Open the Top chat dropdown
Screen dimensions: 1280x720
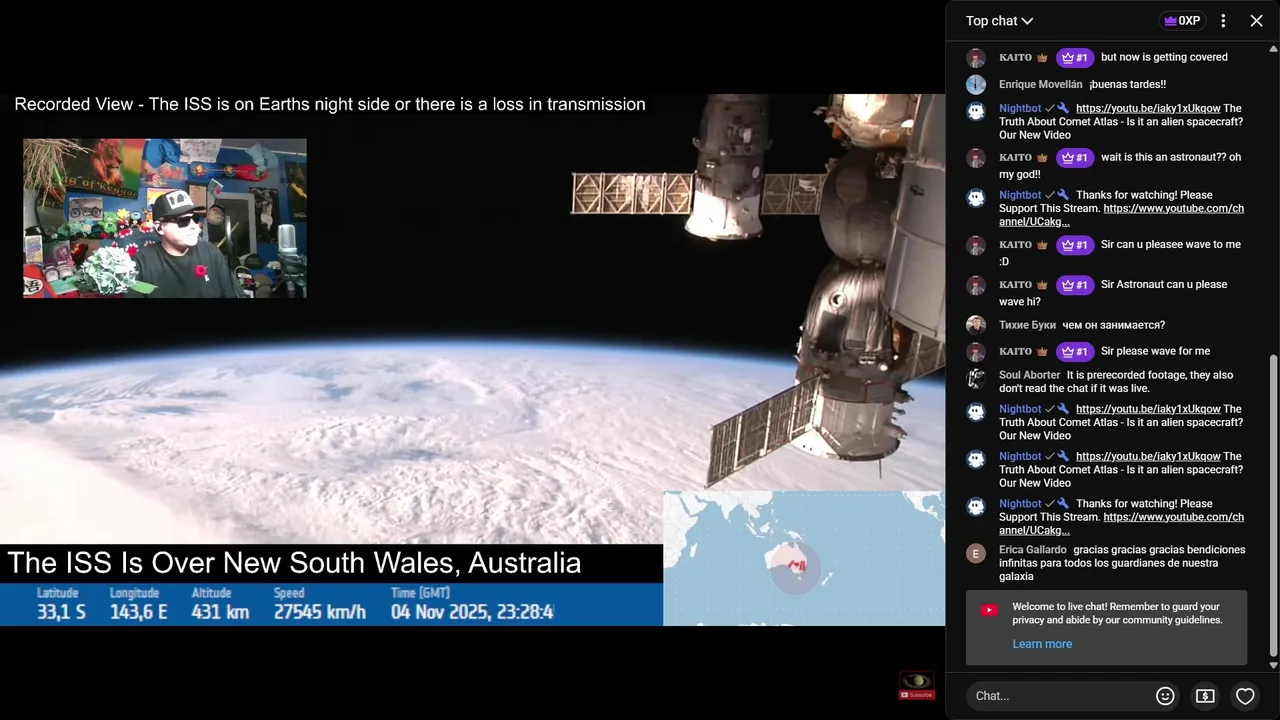pyautogui.click(x=999, y=21)
